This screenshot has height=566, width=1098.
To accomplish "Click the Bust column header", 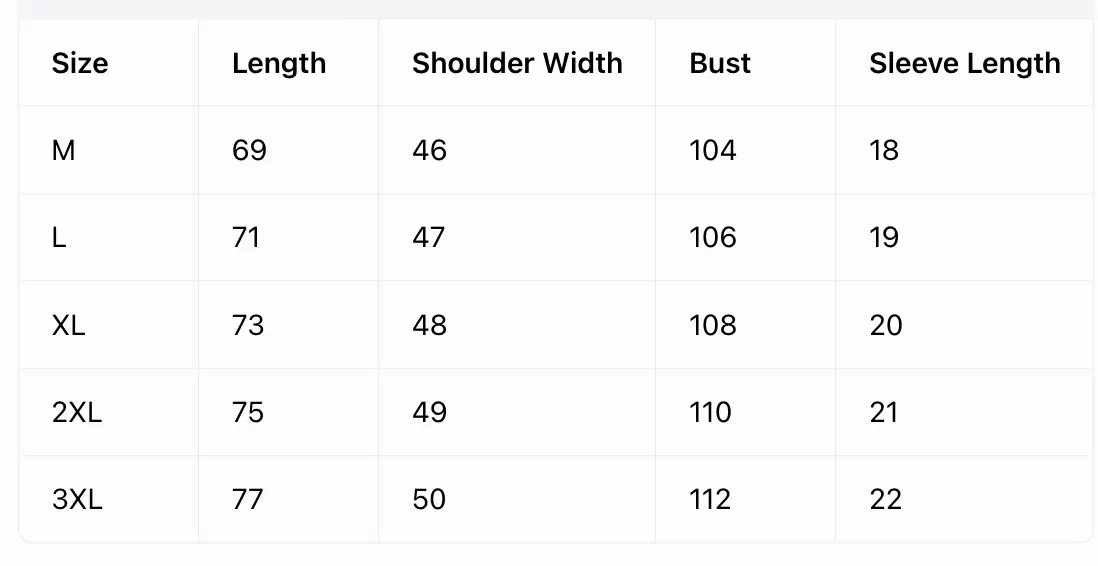I will click(x=720, y=63).
